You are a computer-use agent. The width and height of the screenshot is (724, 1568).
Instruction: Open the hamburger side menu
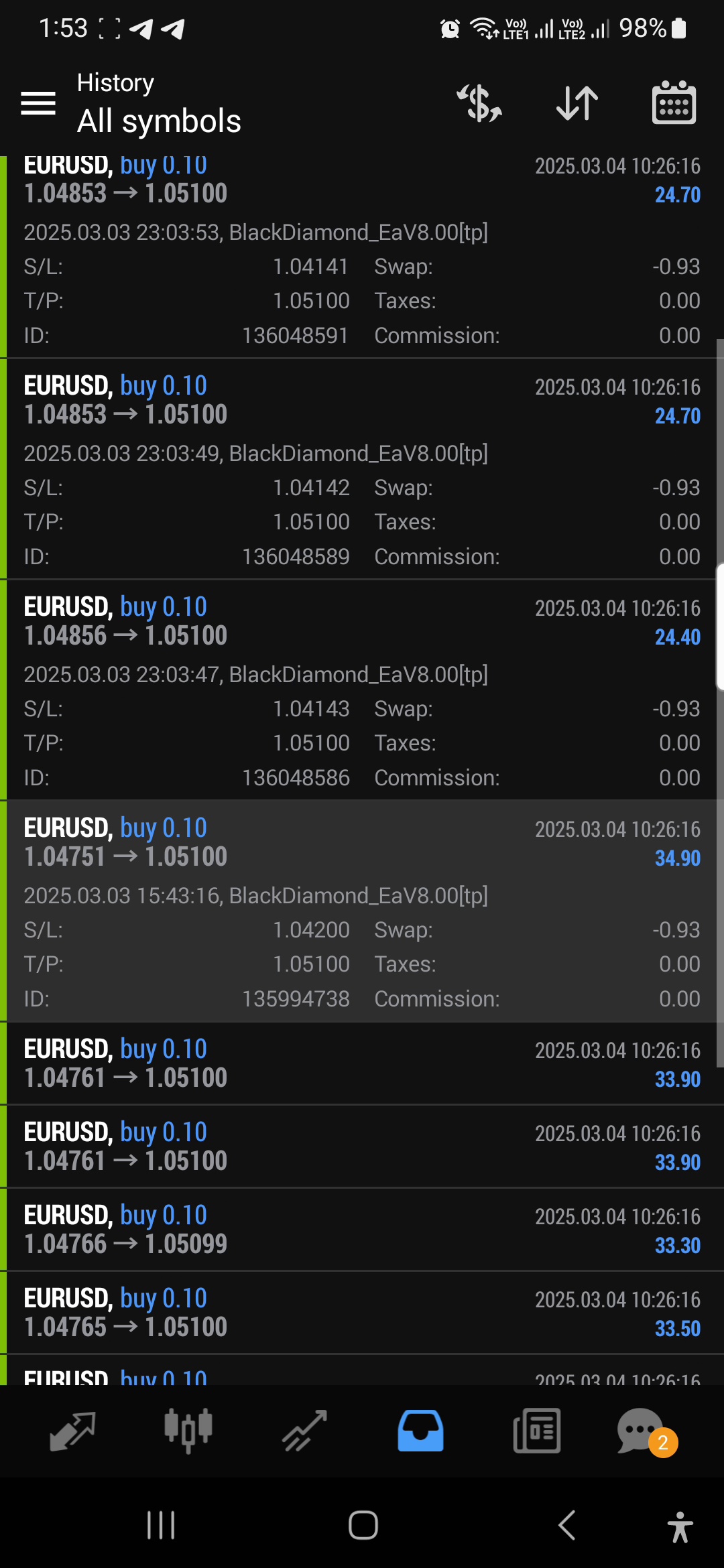click(38, 103)
